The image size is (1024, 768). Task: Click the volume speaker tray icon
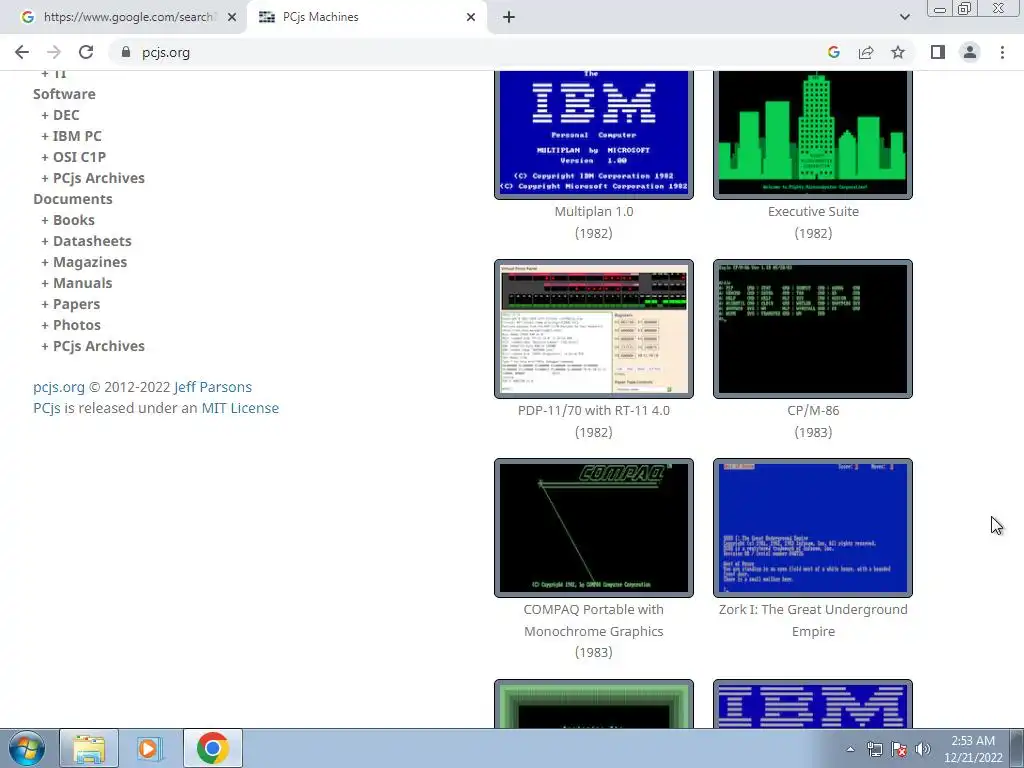point(923,749)
